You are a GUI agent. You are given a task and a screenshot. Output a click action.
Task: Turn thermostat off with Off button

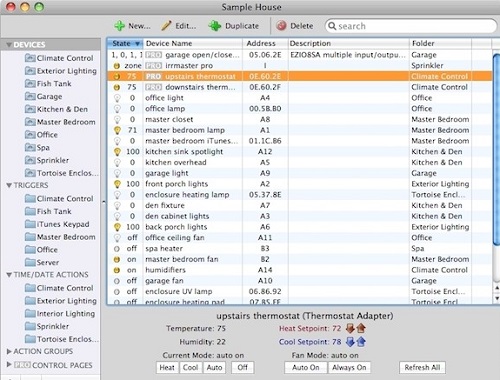click(242, 368)
